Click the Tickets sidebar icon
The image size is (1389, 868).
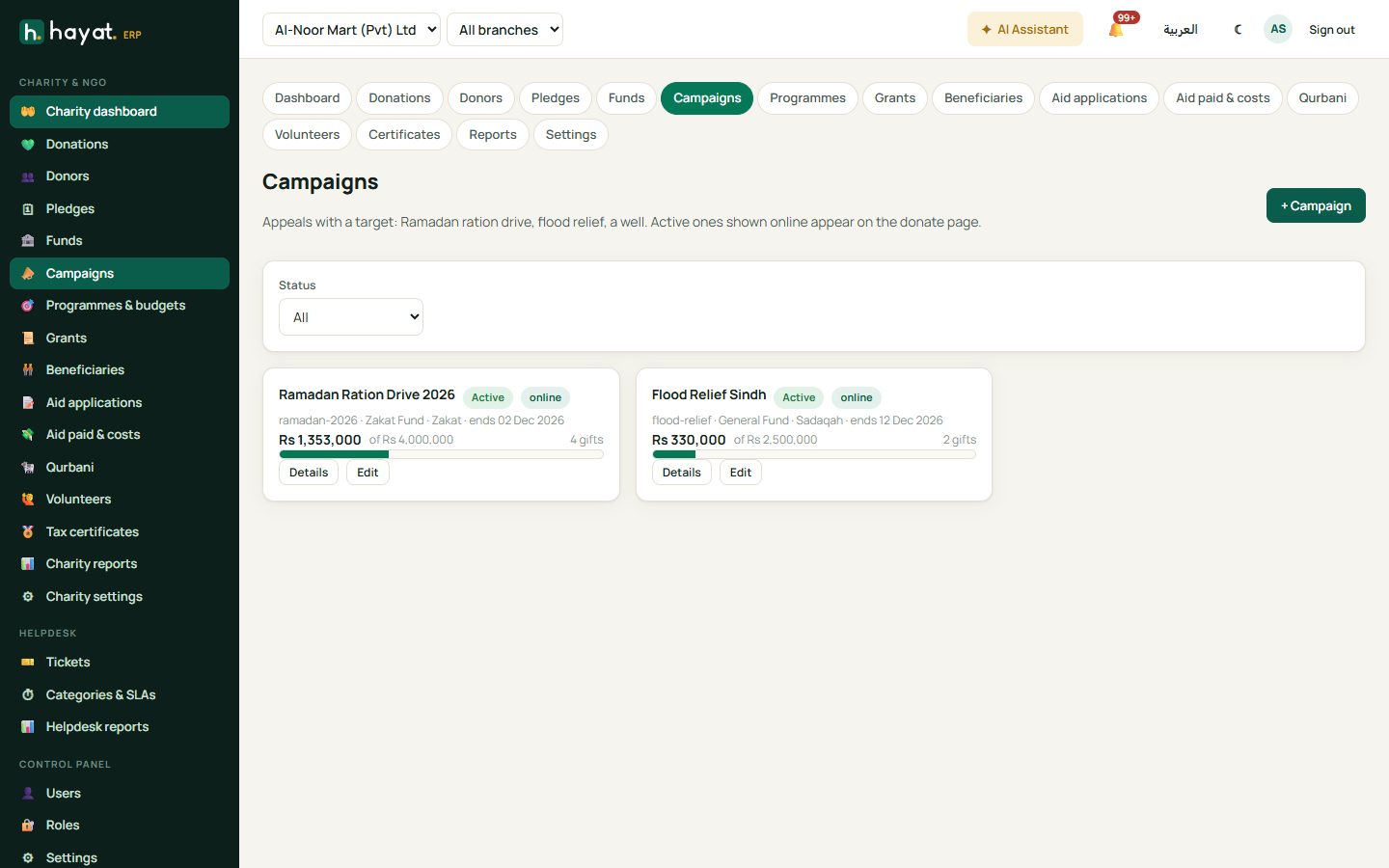tap(28, 663)
